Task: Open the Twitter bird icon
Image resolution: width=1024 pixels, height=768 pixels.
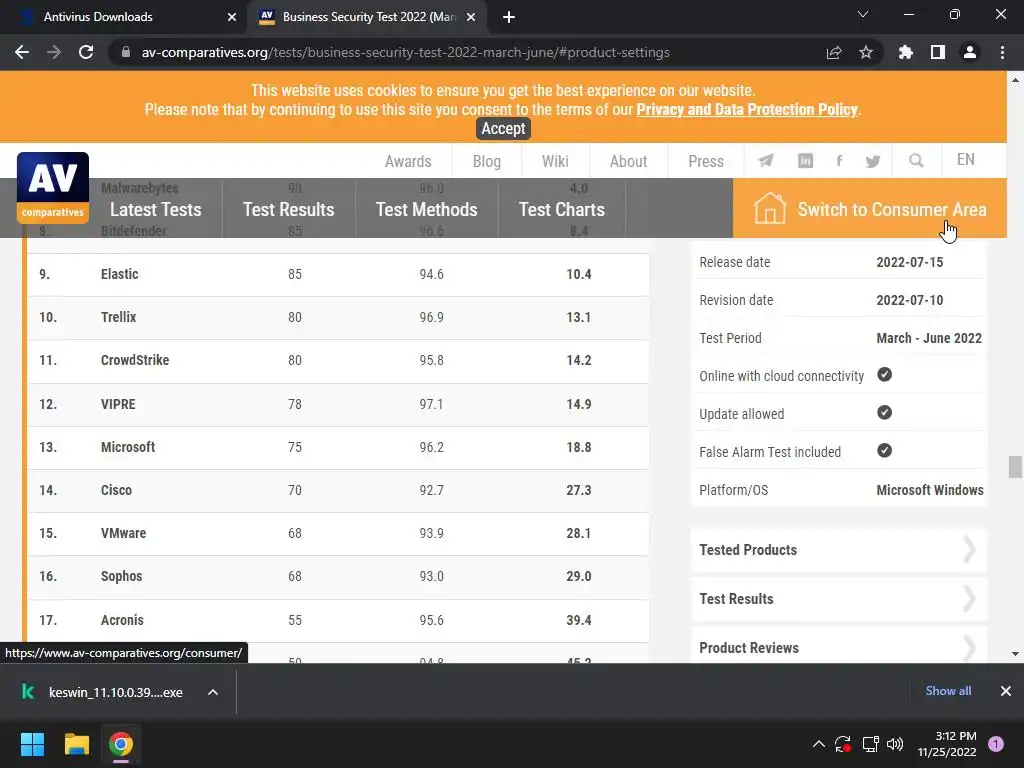Action: 872,161
